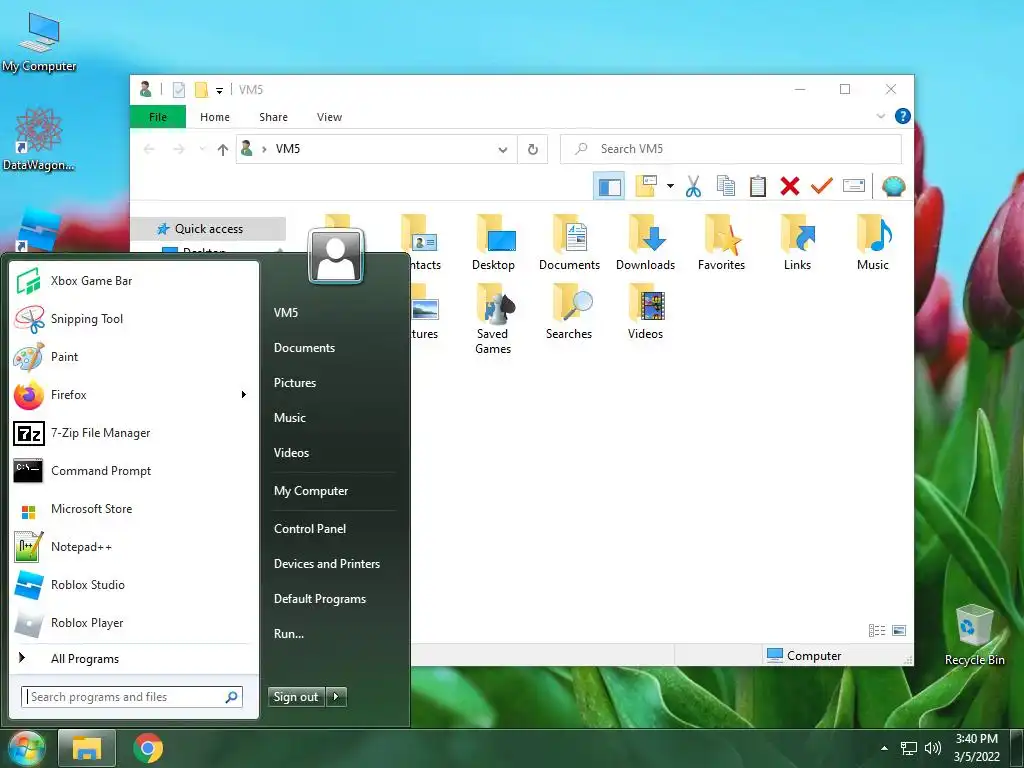Open VM5 user folder link in Start menu
This screenshot has width=1024, height=768.
click(x=286, y=312)
